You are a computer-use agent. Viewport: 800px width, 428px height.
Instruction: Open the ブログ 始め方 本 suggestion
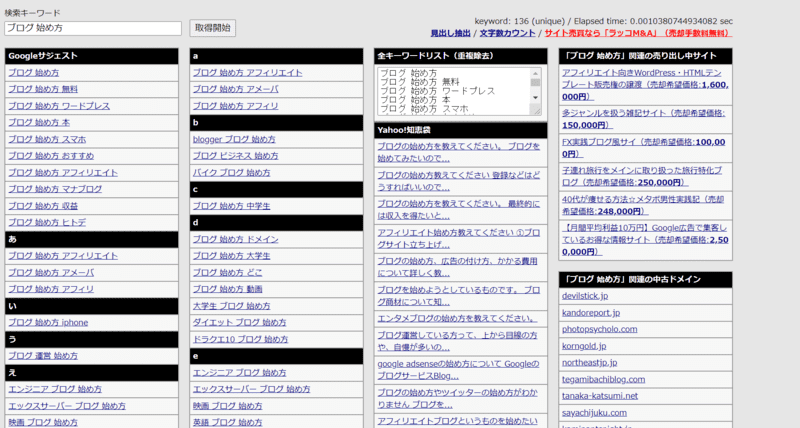point(39,123)
